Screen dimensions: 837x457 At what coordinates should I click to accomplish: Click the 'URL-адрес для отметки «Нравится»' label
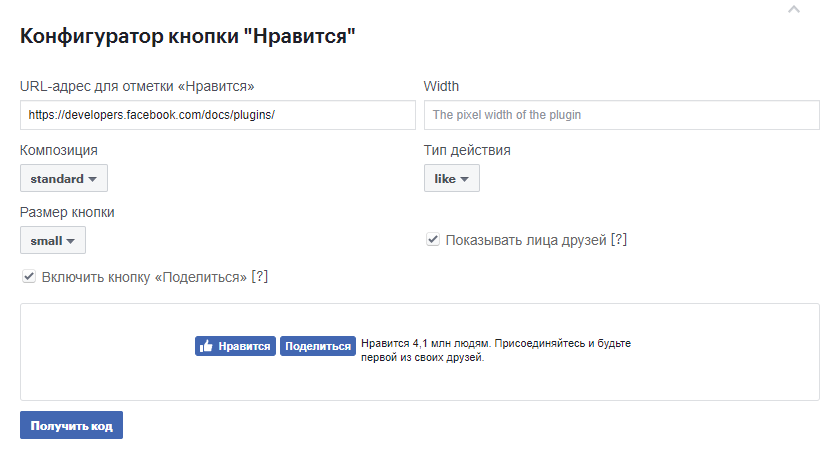pos(137,86)
